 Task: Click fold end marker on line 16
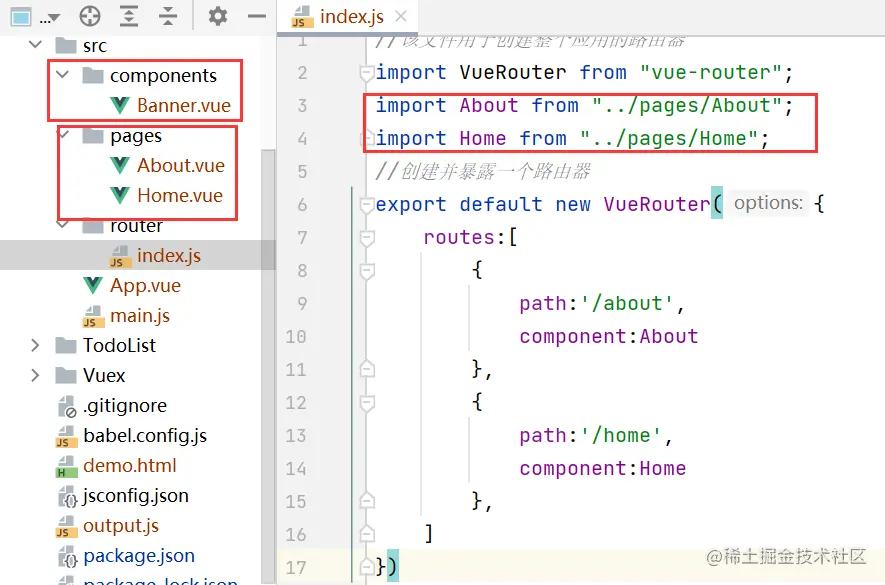tap(367, 534)
